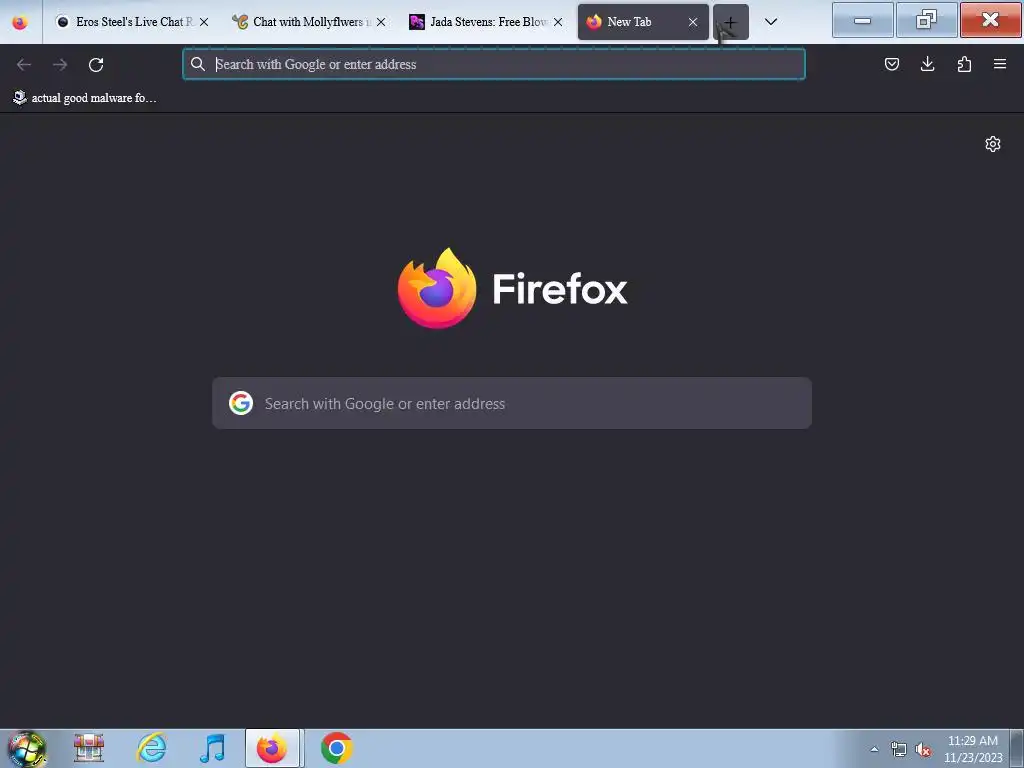
Task: Open the Firefox application hamburger menu
Action: pyautogui.click(x=1000, y=64)
